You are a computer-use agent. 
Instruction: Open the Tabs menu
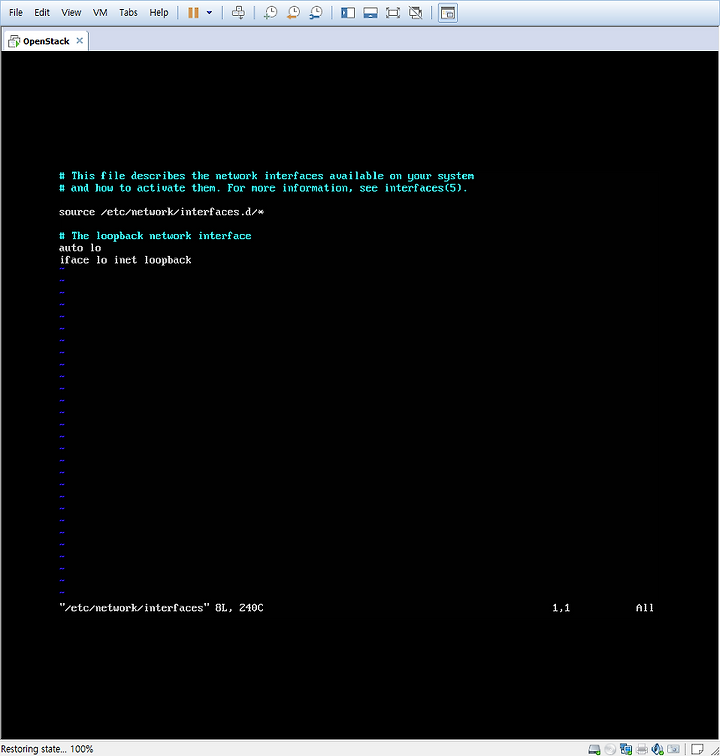pos(128,13)
